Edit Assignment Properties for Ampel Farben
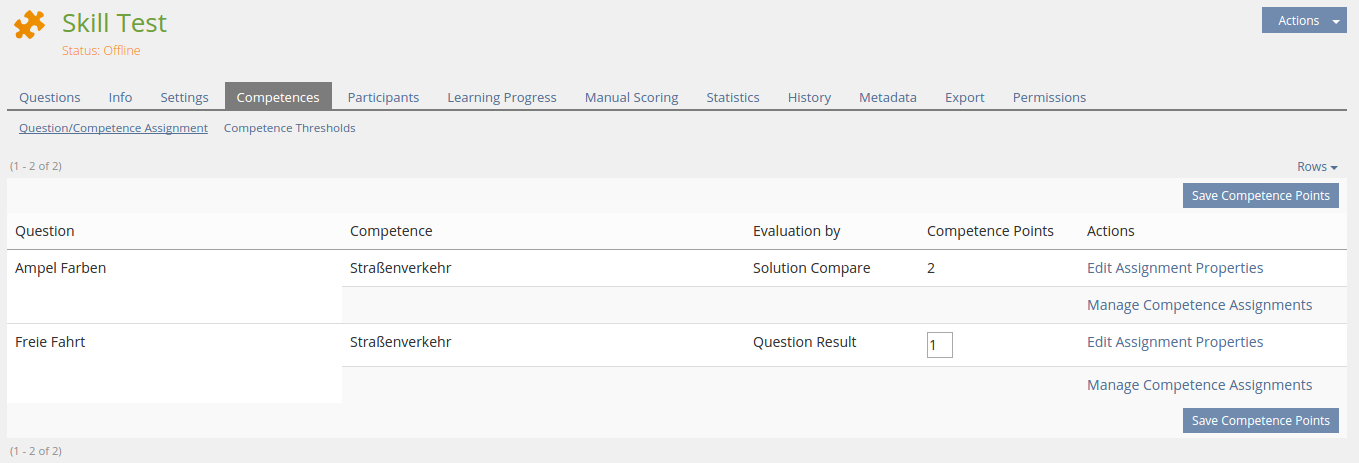The width and height of the screenshot is (1359, 463). (1175, 268)
